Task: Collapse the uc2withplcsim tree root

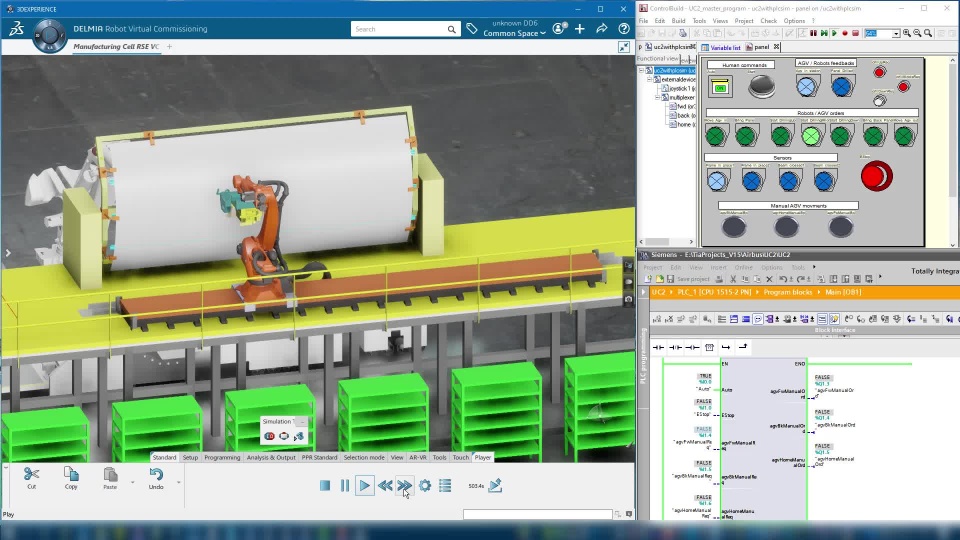Action: pyautogui.click(x=642, y=70)
